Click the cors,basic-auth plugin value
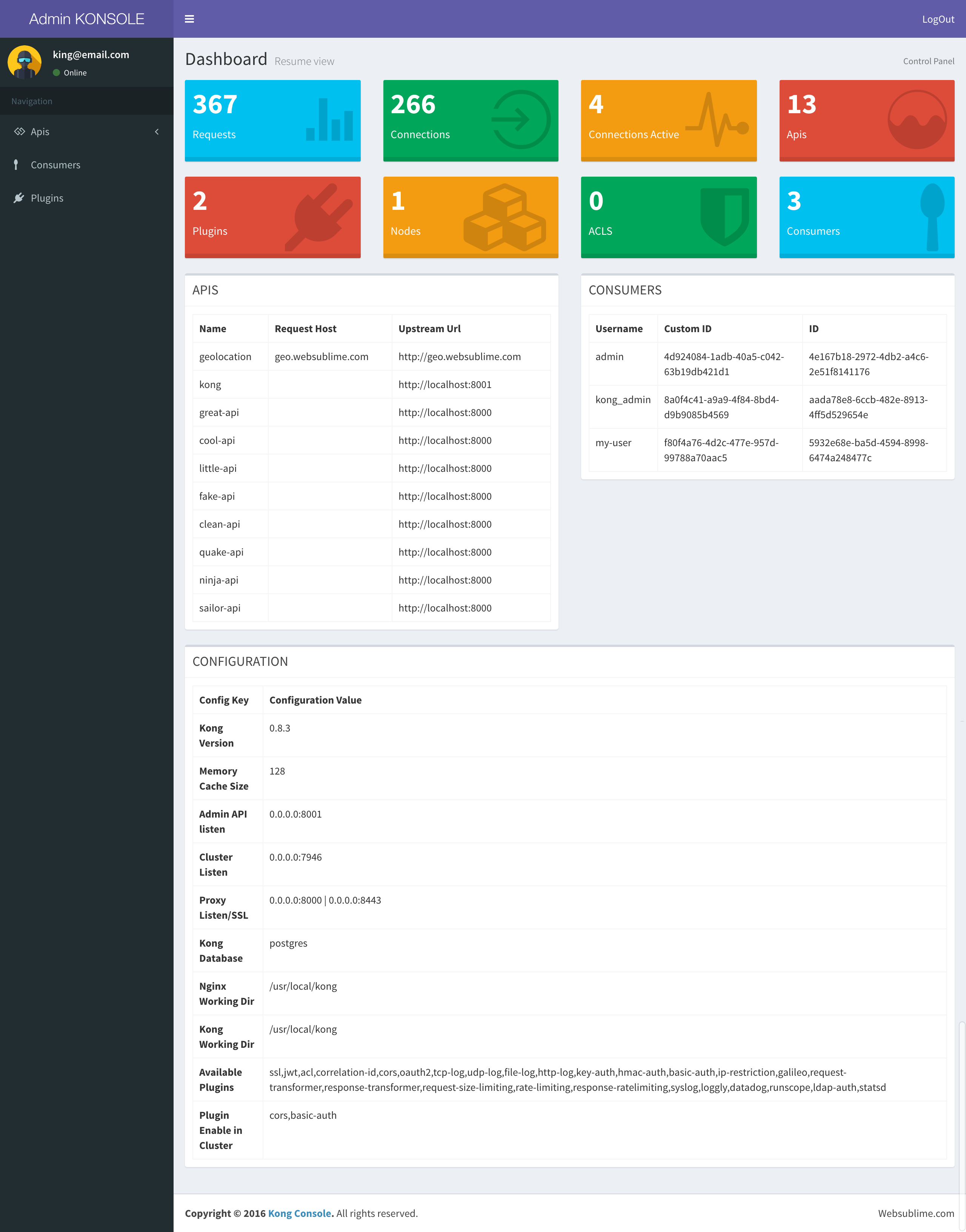The height and width of the screenshot is (1232, 966). (x=303, y=1115)
